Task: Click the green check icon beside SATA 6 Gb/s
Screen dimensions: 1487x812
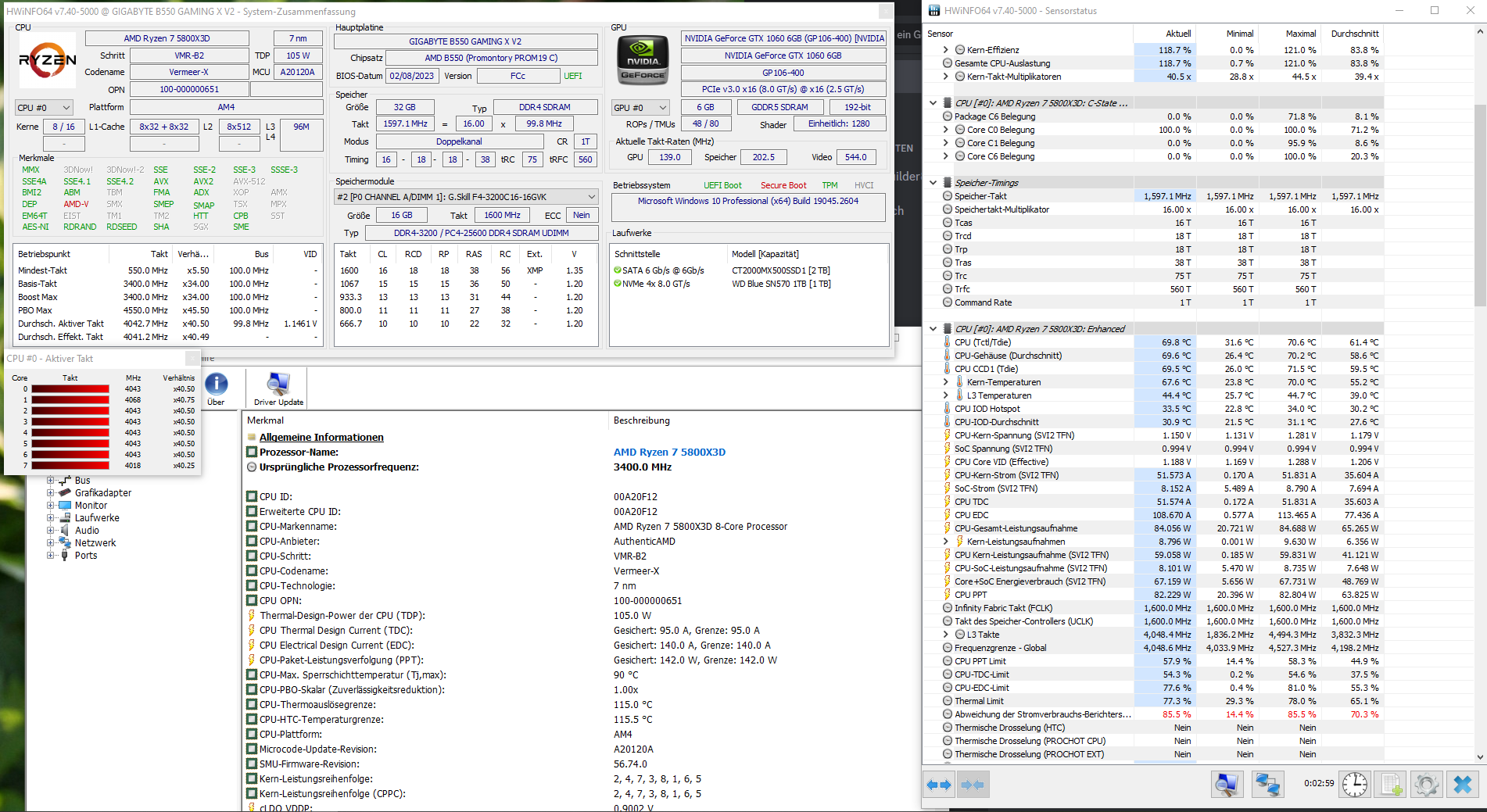Action: 618,270
